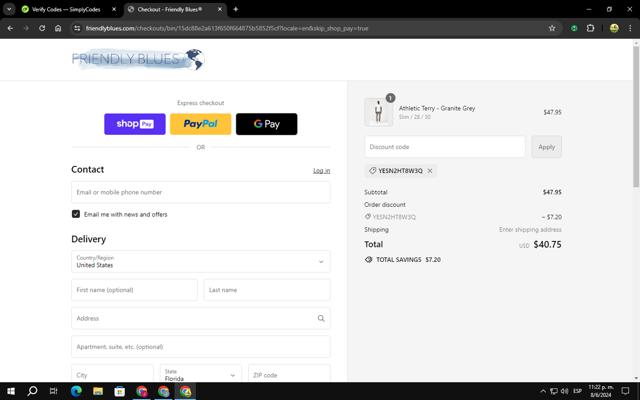Remove the YESN2HT8W3Q discount code
Image resolution: width=640 pixels, height=400 pixels.
(x=430, y=171)
